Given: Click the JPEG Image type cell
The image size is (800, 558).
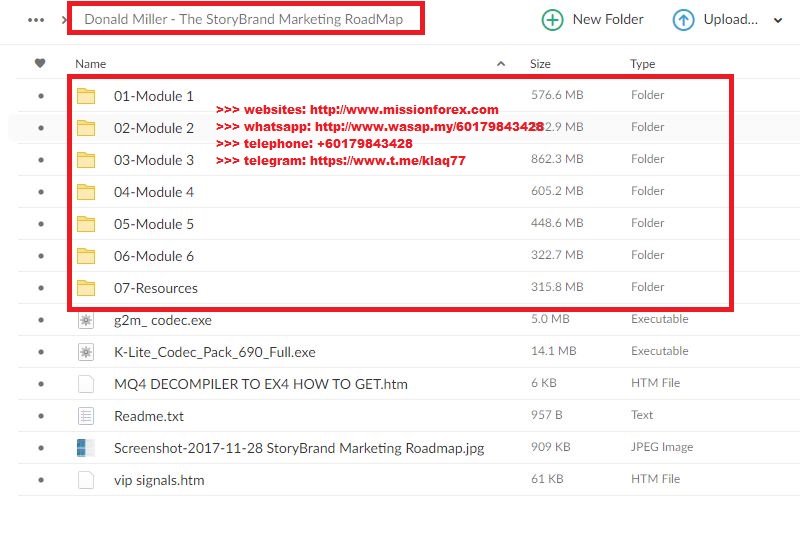Looking at the screenshot, I should pyautogui.click(x=662, y=447).
